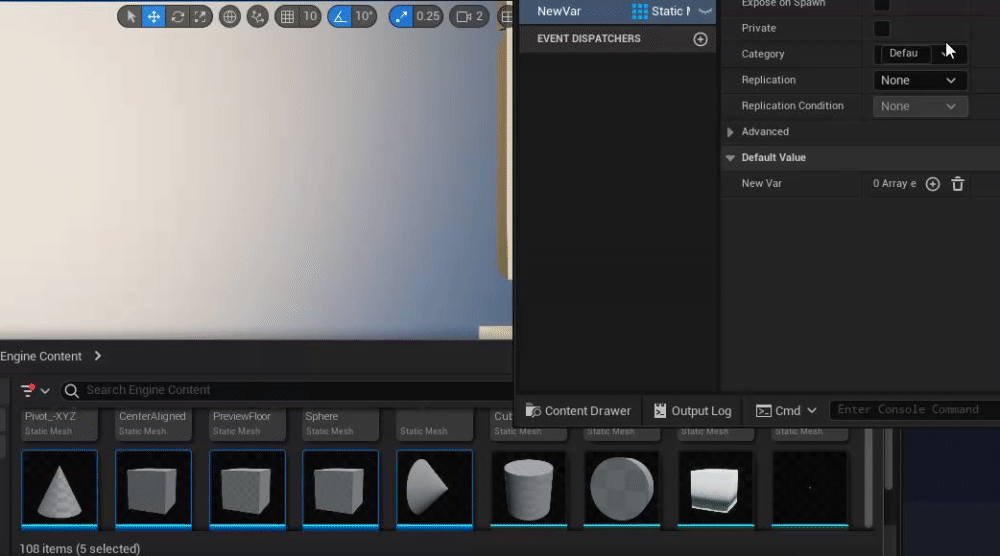1000x556 pixels.
Task: Select the white gradient cube thumbnail
Action: pyautogui.click(x=716, y=489)
